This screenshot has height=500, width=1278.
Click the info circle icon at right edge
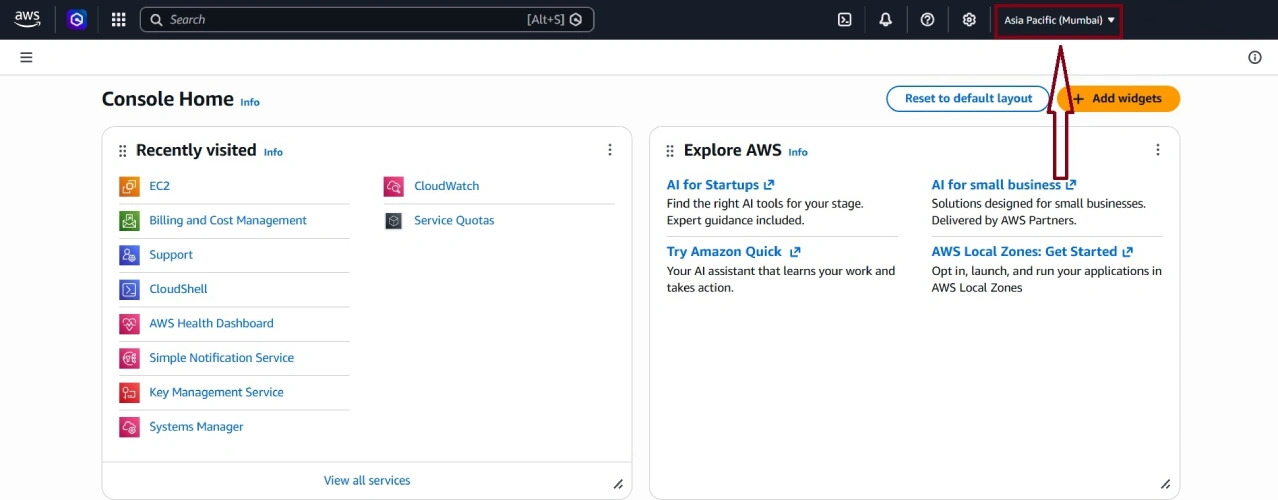pyautogui.click(x=1255, y=57)
